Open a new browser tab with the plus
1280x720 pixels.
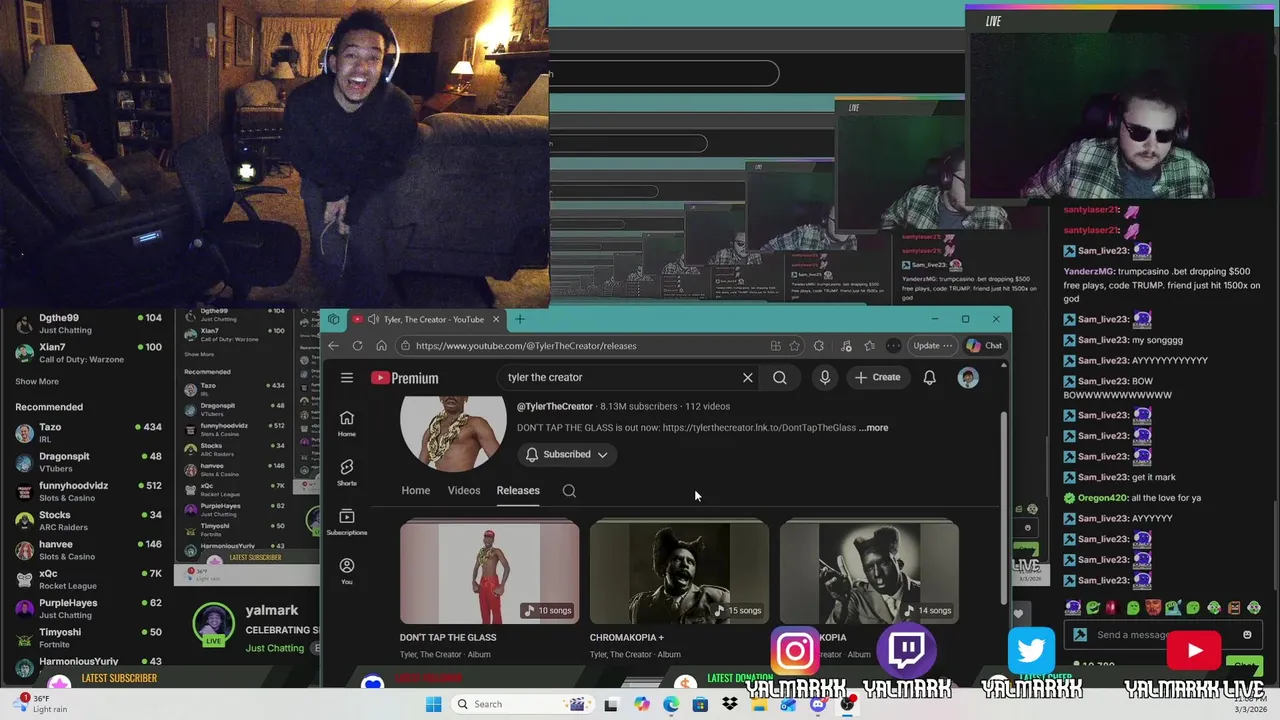pos(519,319)
